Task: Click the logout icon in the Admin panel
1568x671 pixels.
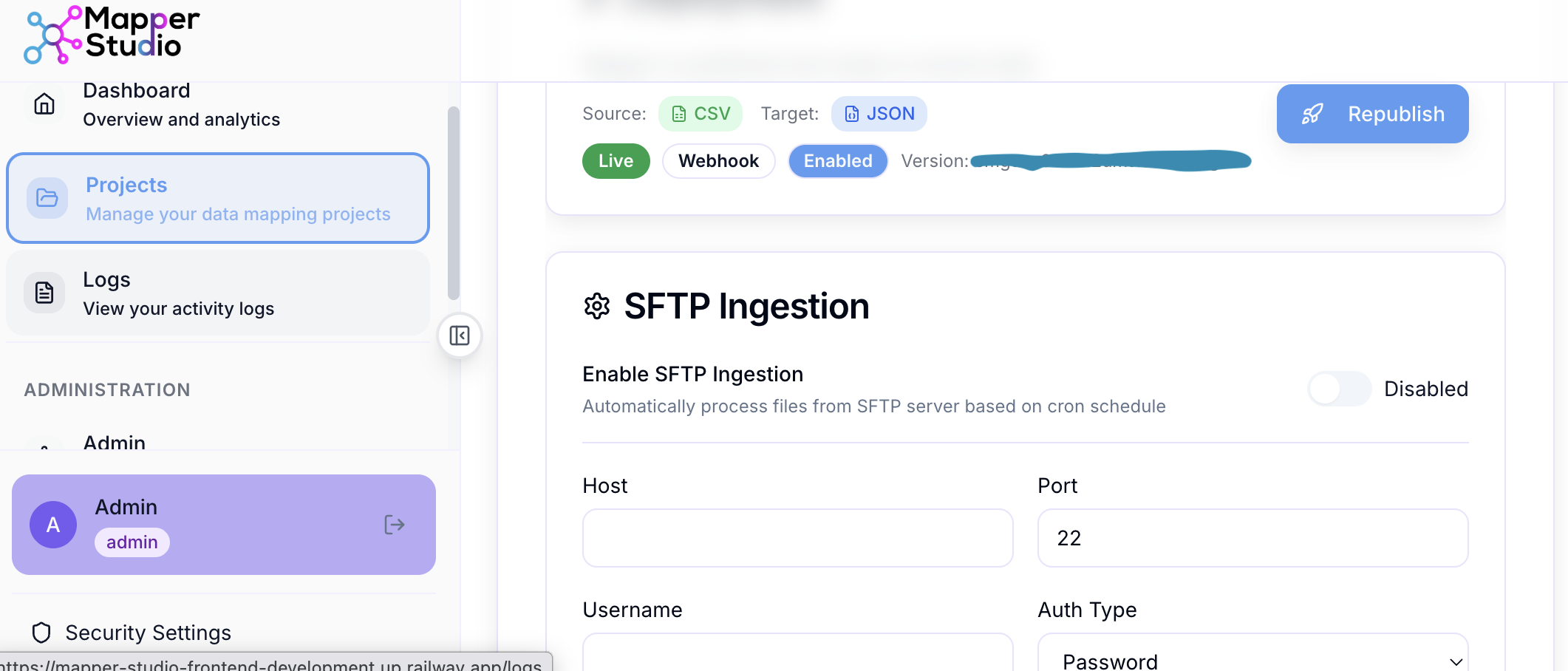Action: point(395,525)
